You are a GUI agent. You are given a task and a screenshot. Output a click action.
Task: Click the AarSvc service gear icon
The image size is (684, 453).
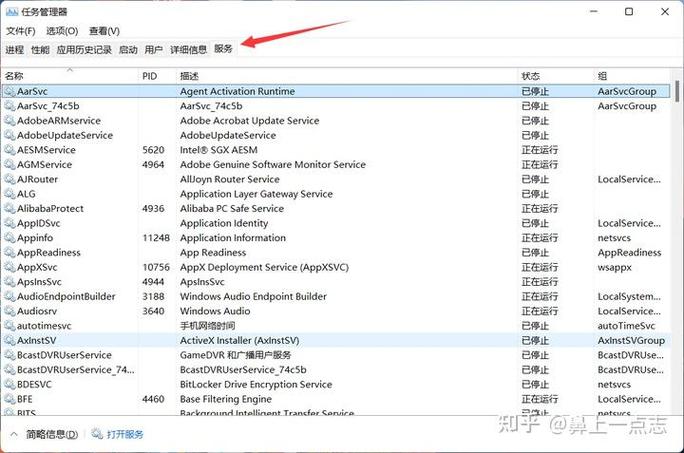[x=10, y=91]
